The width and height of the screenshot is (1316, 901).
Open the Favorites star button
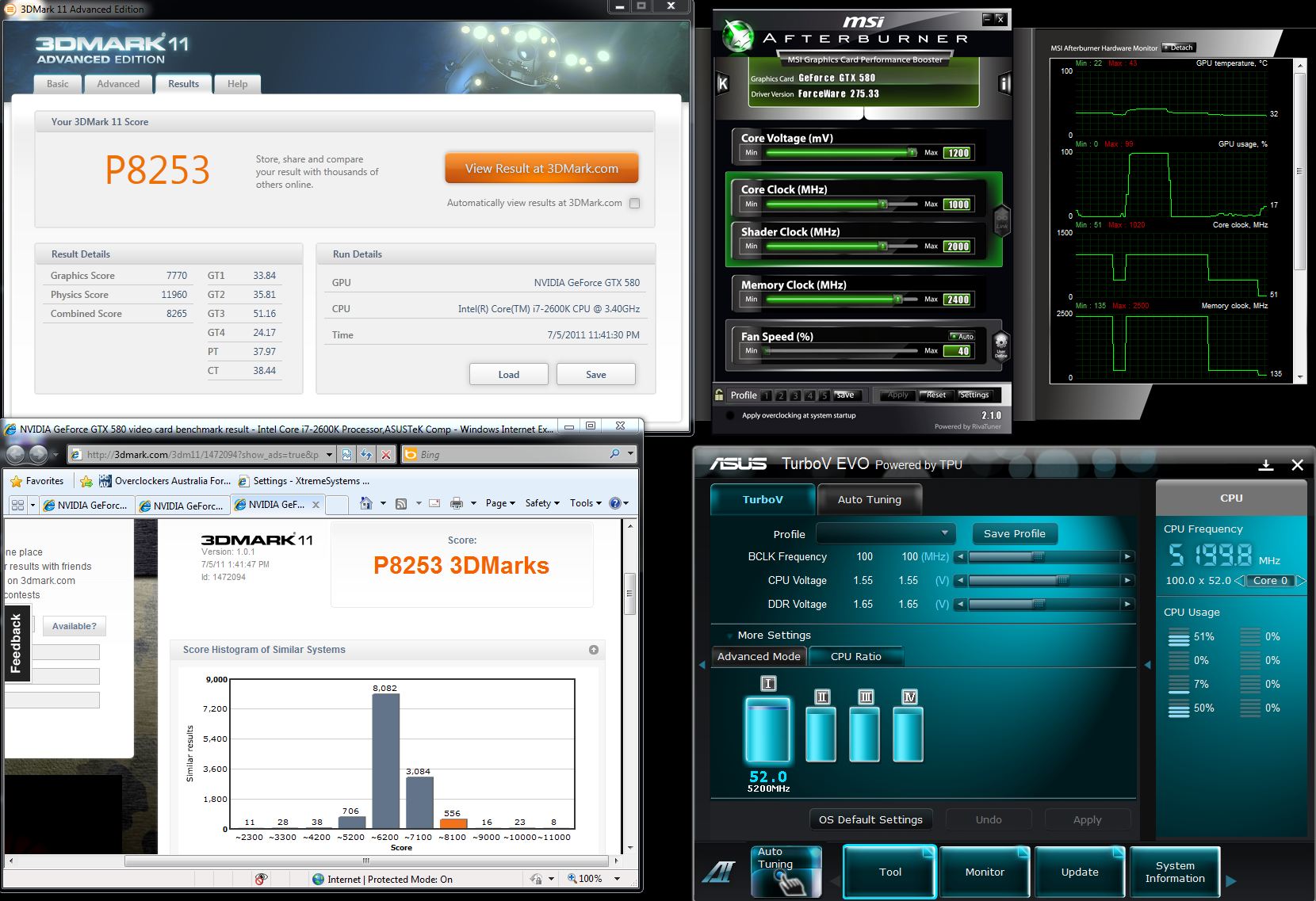pyautogui.click(x=37, y=481)
